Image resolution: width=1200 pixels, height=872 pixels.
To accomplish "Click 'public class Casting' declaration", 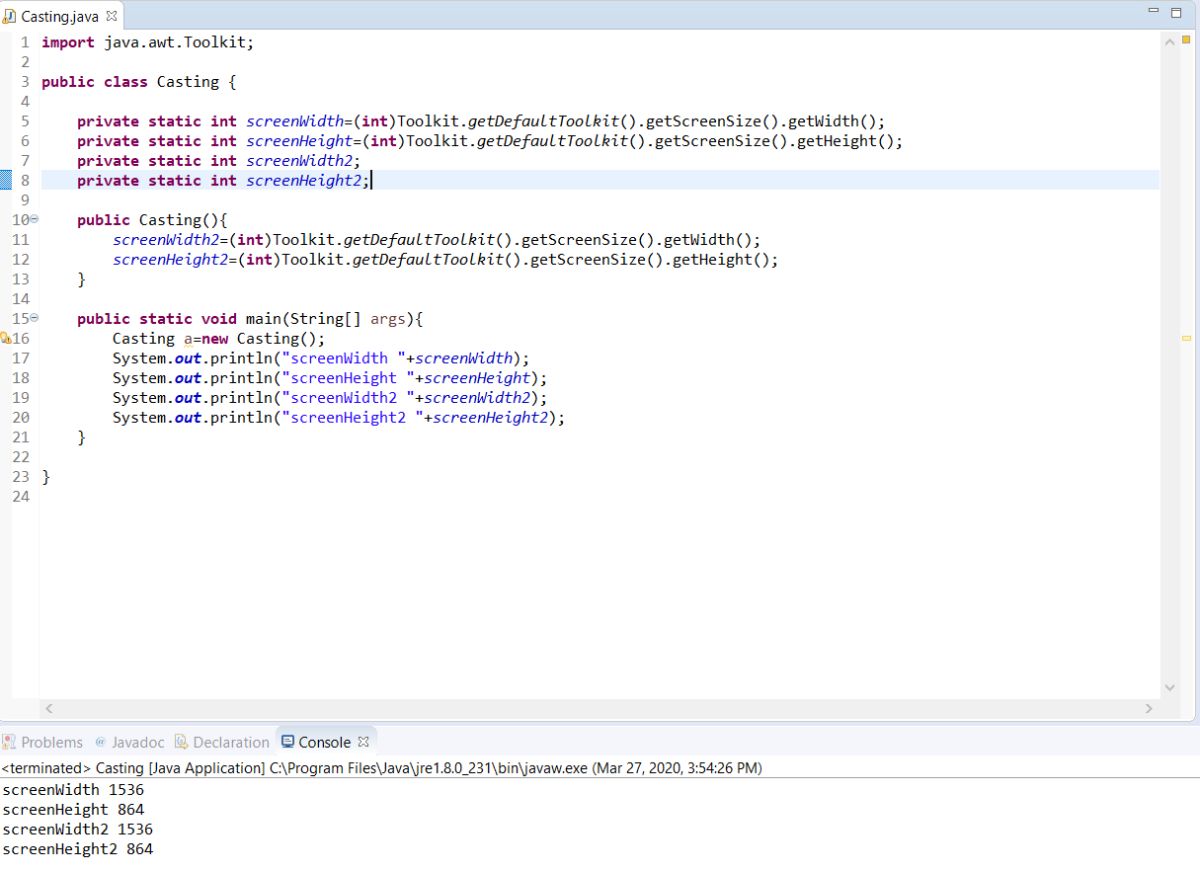I will (138, 82).
